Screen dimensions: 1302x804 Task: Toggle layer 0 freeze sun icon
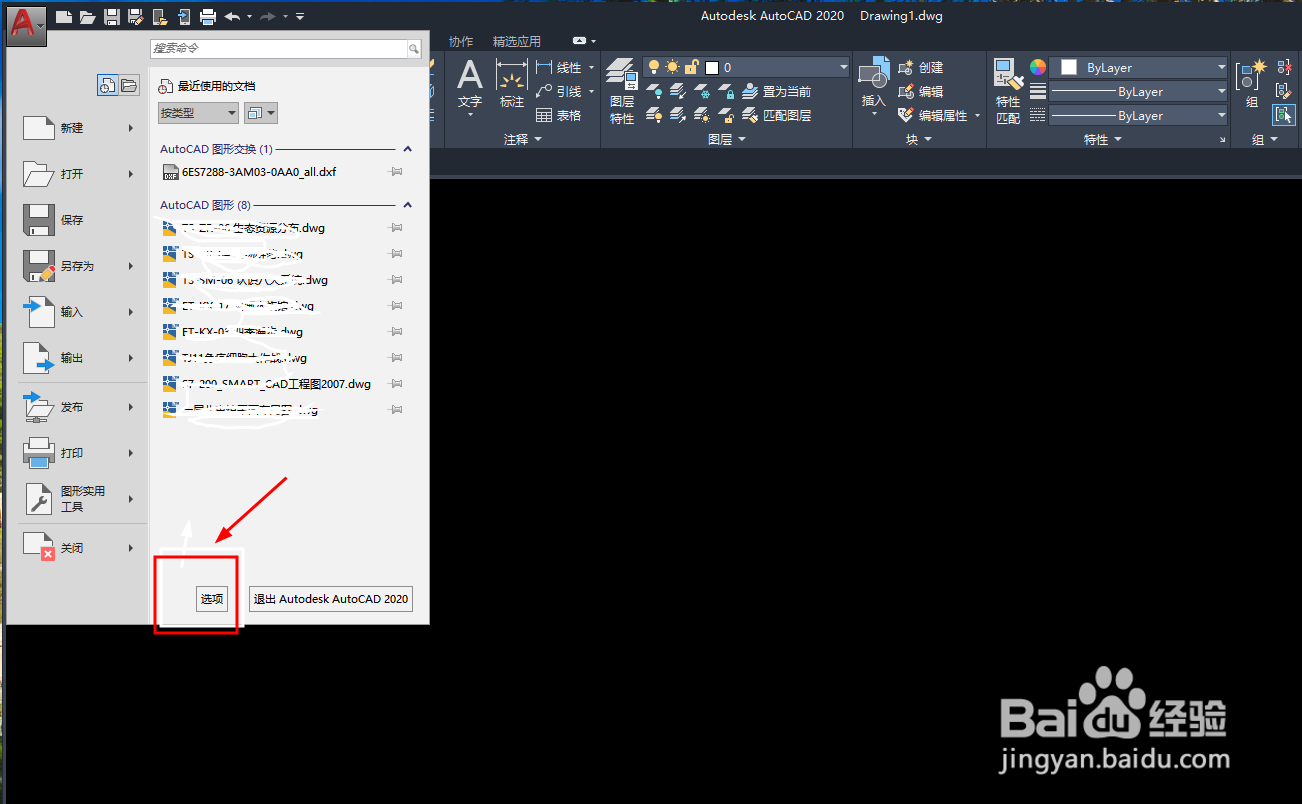(x=672, y=67)
